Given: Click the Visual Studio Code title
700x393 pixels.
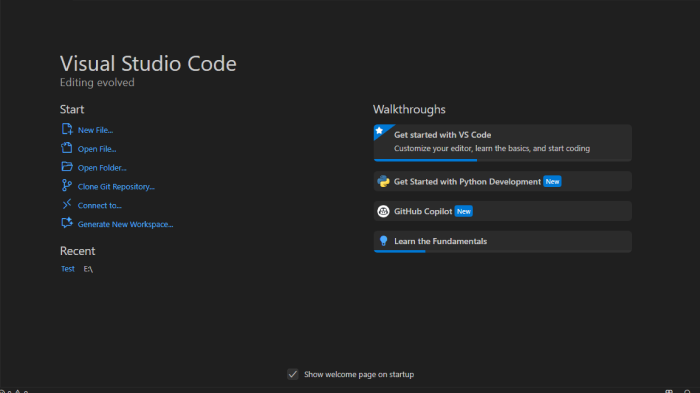Looking at the screenshot, I should (148, 63).
